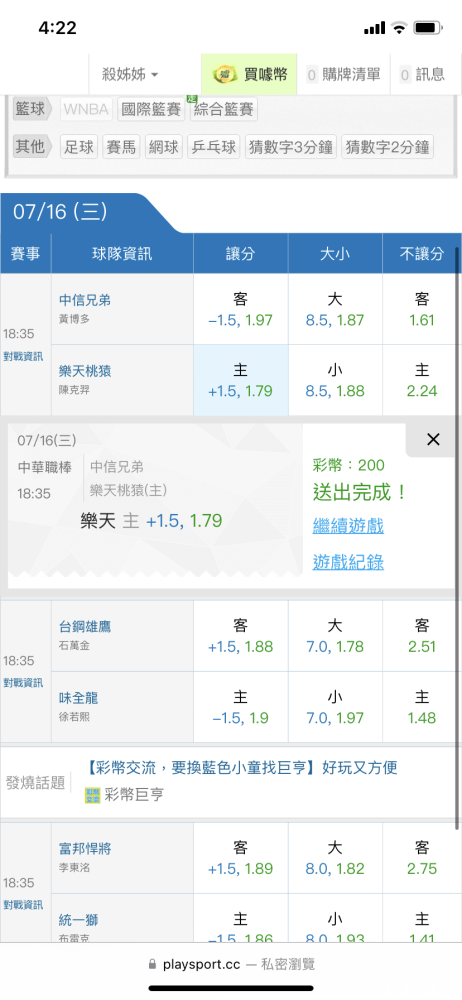
Task: Open the 彩幣交流 hot topic post
Action: (x=241, y=767)
